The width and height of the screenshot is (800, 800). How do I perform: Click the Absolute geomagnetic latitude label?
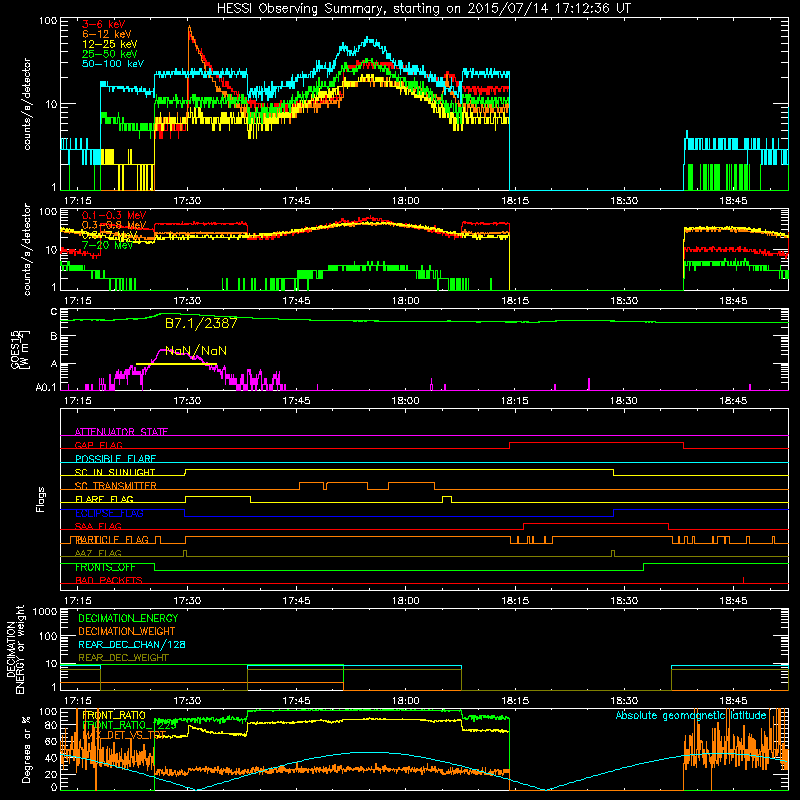[691, 715]
